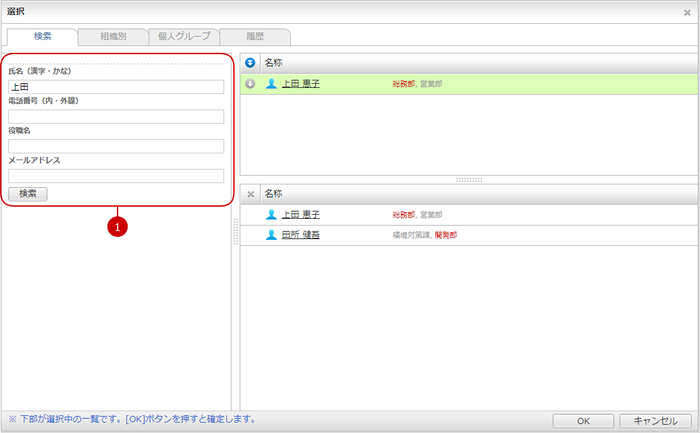The width and height of the screenshot is (700, 433).
Task: Click the 氏名 name input field
Action: pyautogui.click(x=116, y=87)
